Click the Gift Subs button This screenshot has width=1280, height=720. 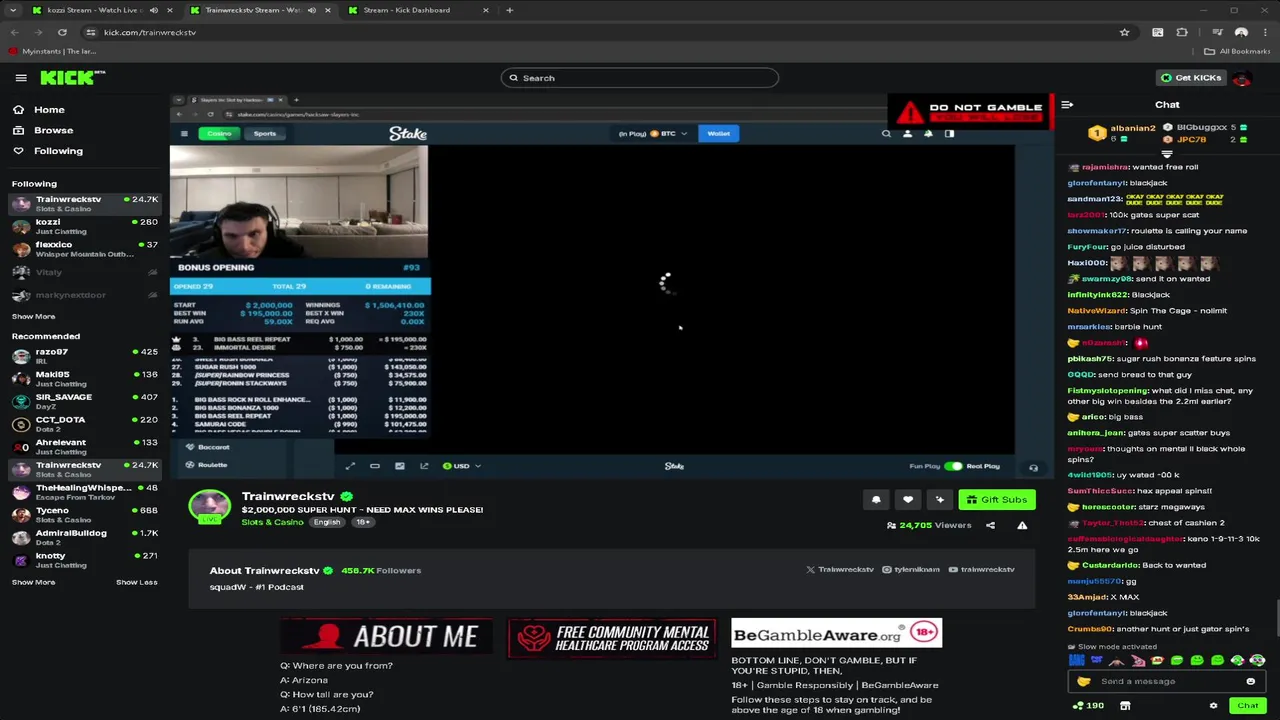tap(997, 499)
